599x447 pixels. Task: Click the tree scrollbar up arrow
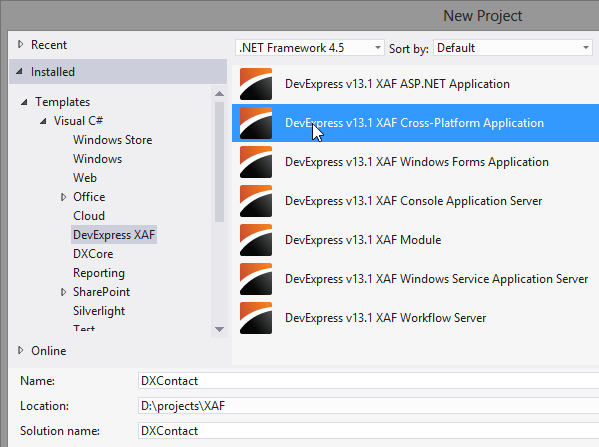[x=219, y=94]
